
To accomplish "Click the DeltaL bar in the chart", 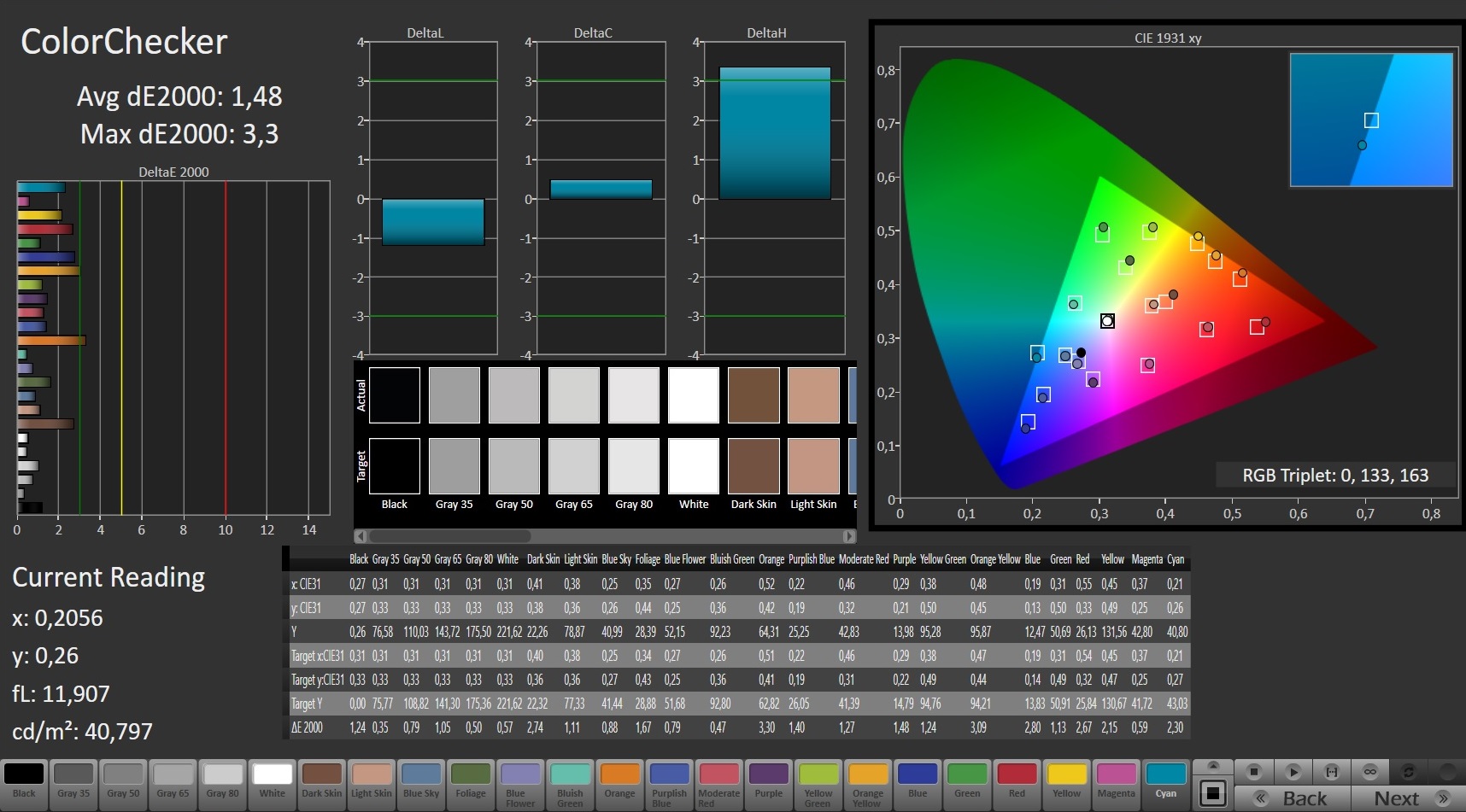I will (x=433, y=222).
